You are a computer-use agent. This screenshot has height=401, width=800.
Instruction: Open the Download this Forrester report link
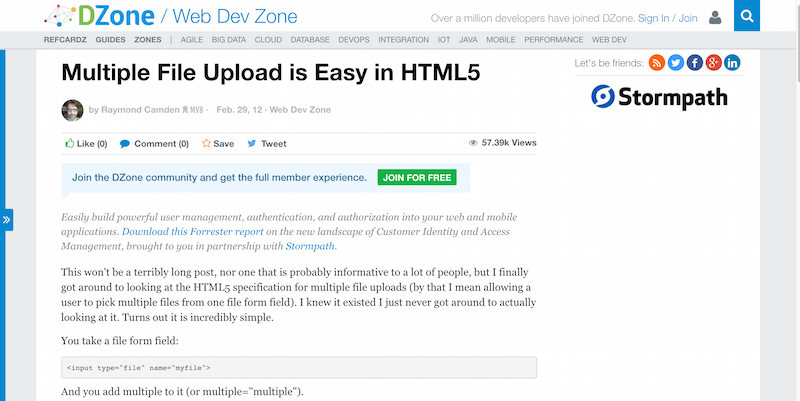tap(193, 232)
